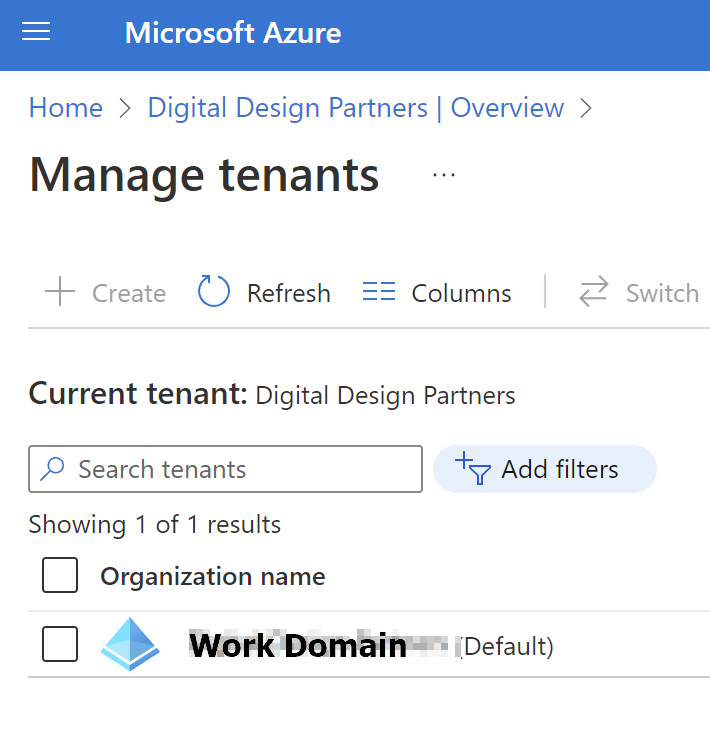
Task: Click the Switch button label
Action: pos(662,293)
